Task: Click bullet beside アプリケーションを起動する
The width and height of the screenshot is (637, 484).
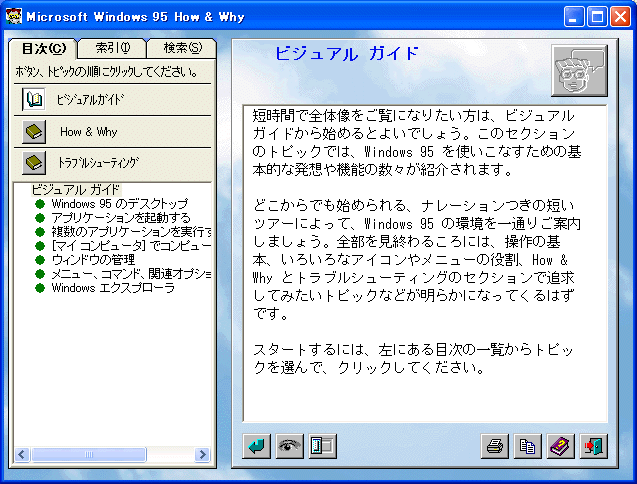Action: pyautogui.click(x=40, y=218)
